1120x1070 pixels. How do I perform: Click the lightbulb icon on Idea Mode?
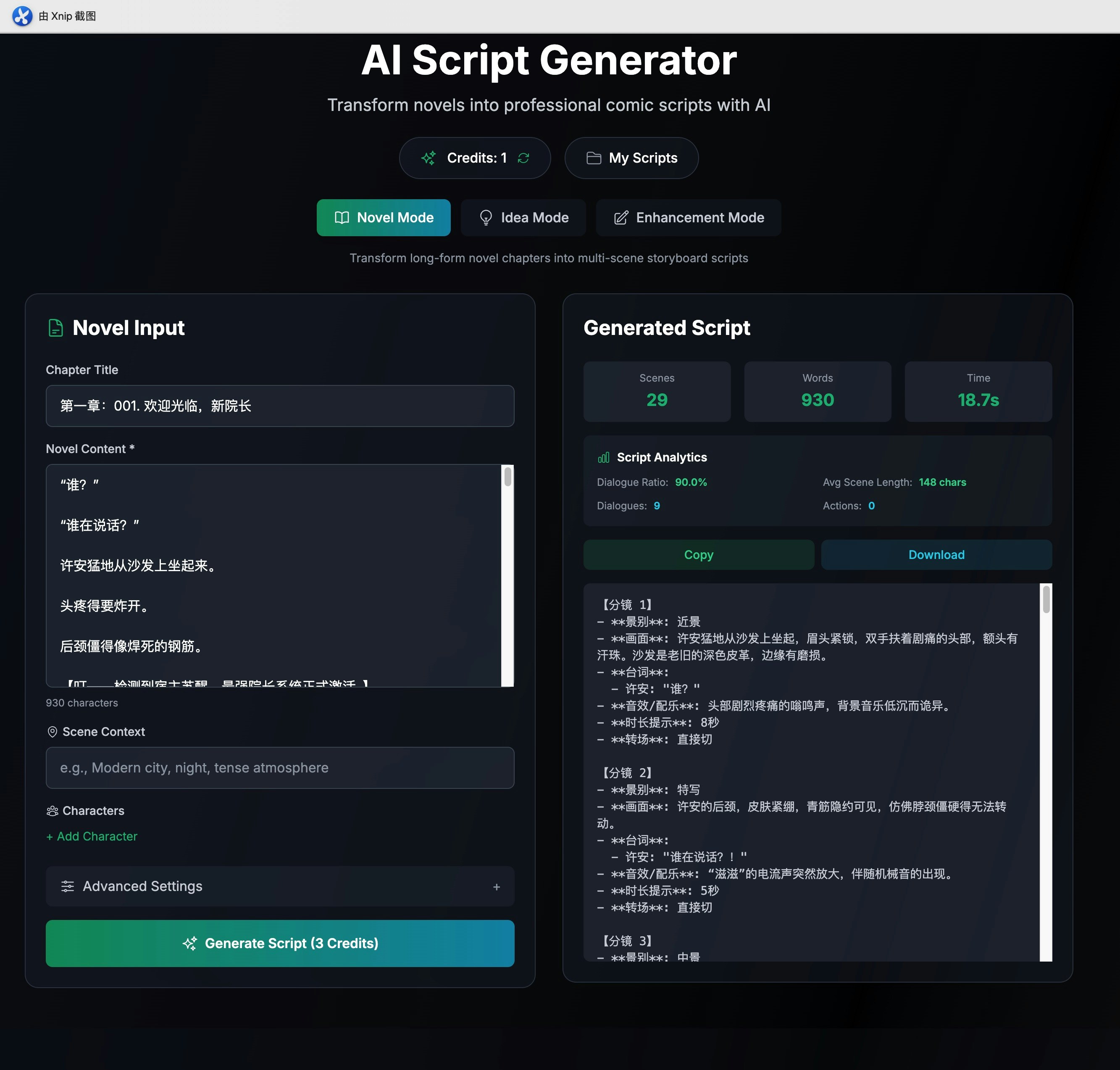coord(486,217)
